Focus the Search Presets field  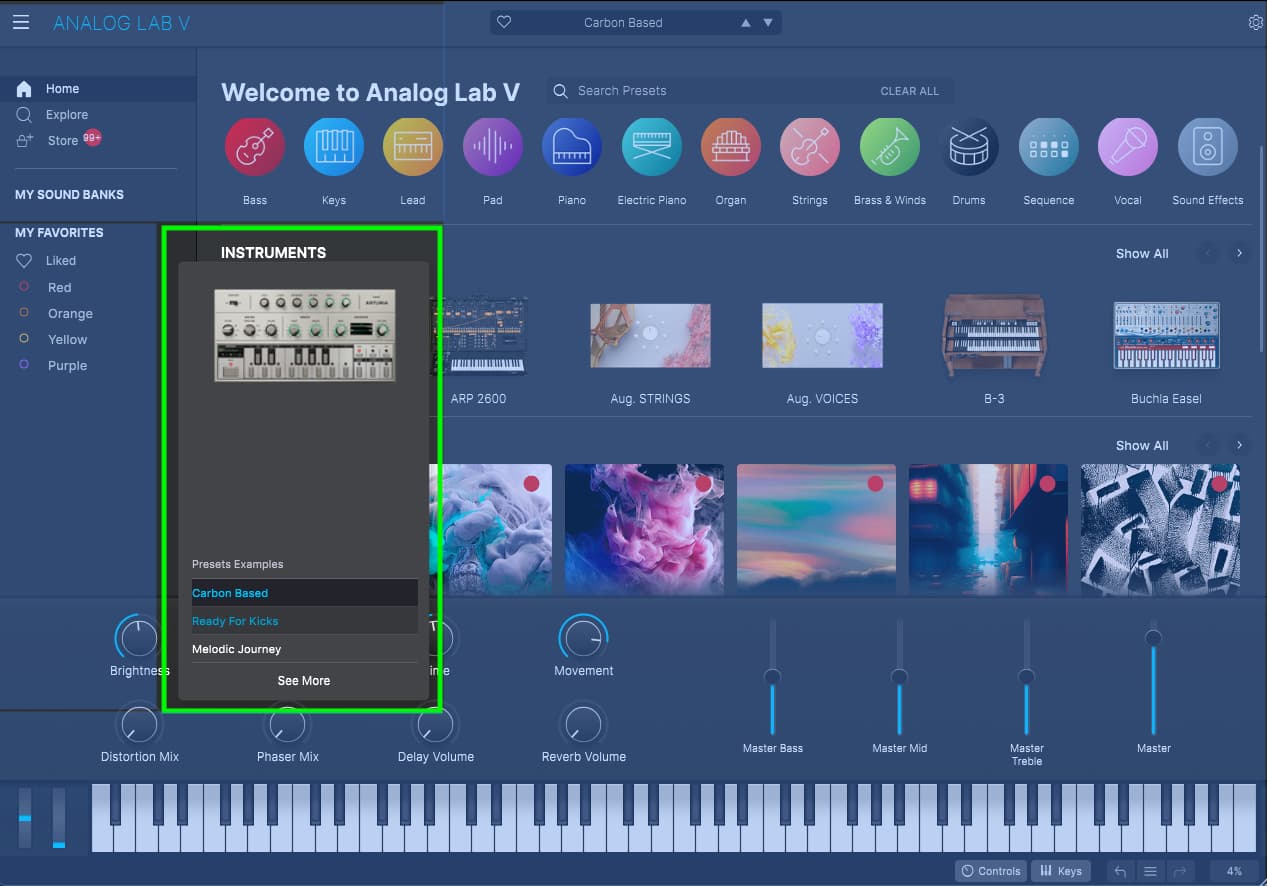[x=750, y=91]
